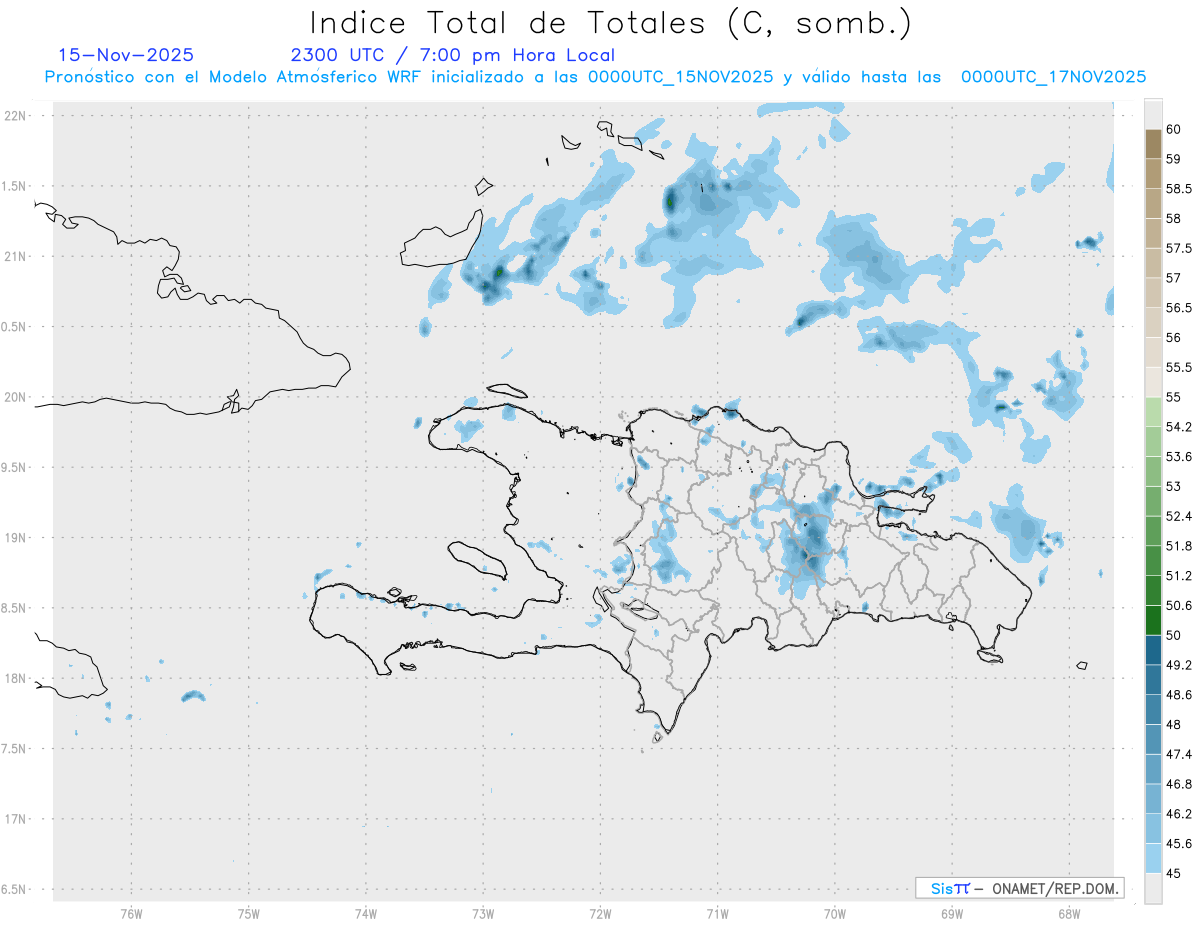
Task: Click the "55.5" value on the color scale
Action: (x=1178, y=367)
